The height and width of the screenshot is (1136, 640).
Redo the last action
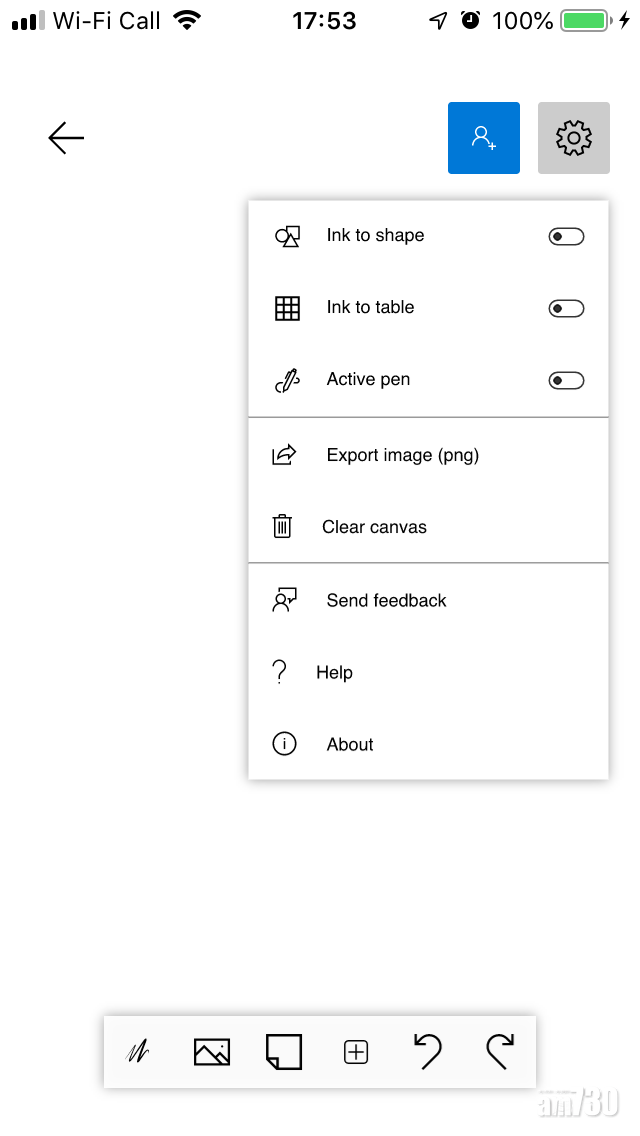500,1052
